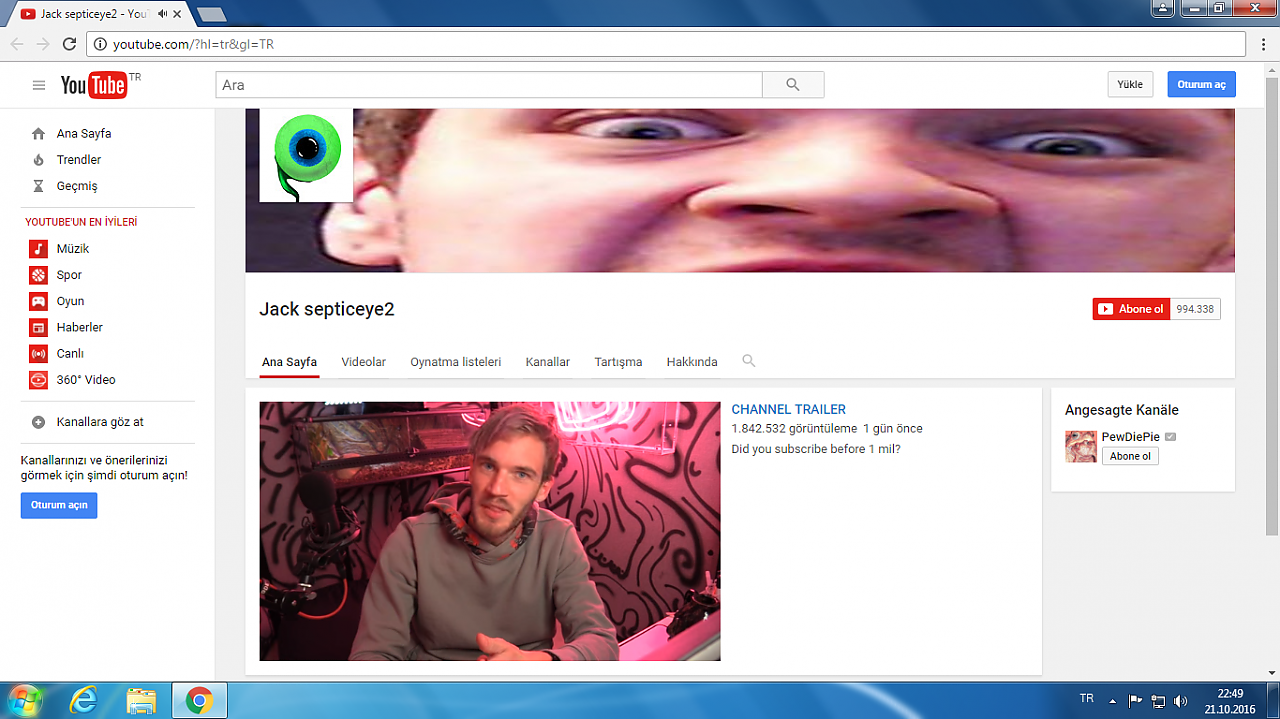This screenshot has height=719, width=1280.
Task: Open the Oyun category icon
Action: click(x=38, y=301)
